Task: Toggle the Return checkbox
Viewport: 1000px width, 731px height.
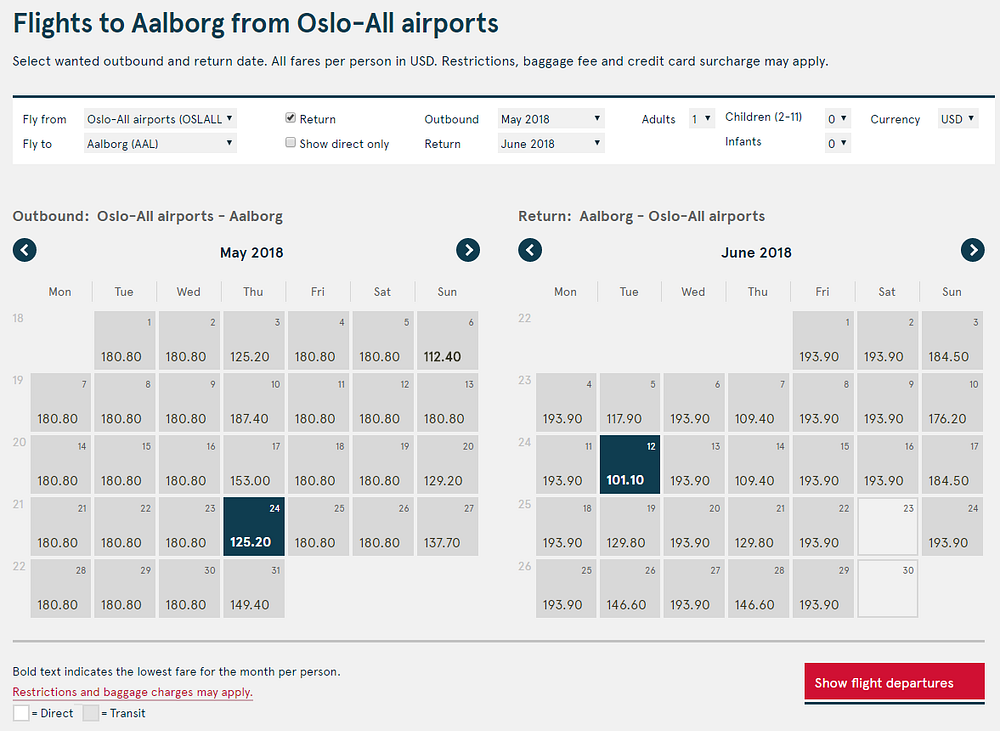Action: (x=290, y=118)
